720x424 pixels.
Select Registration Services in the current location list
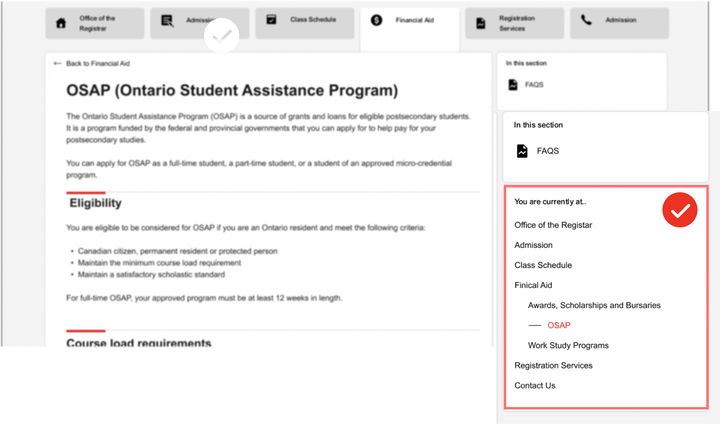553,366
